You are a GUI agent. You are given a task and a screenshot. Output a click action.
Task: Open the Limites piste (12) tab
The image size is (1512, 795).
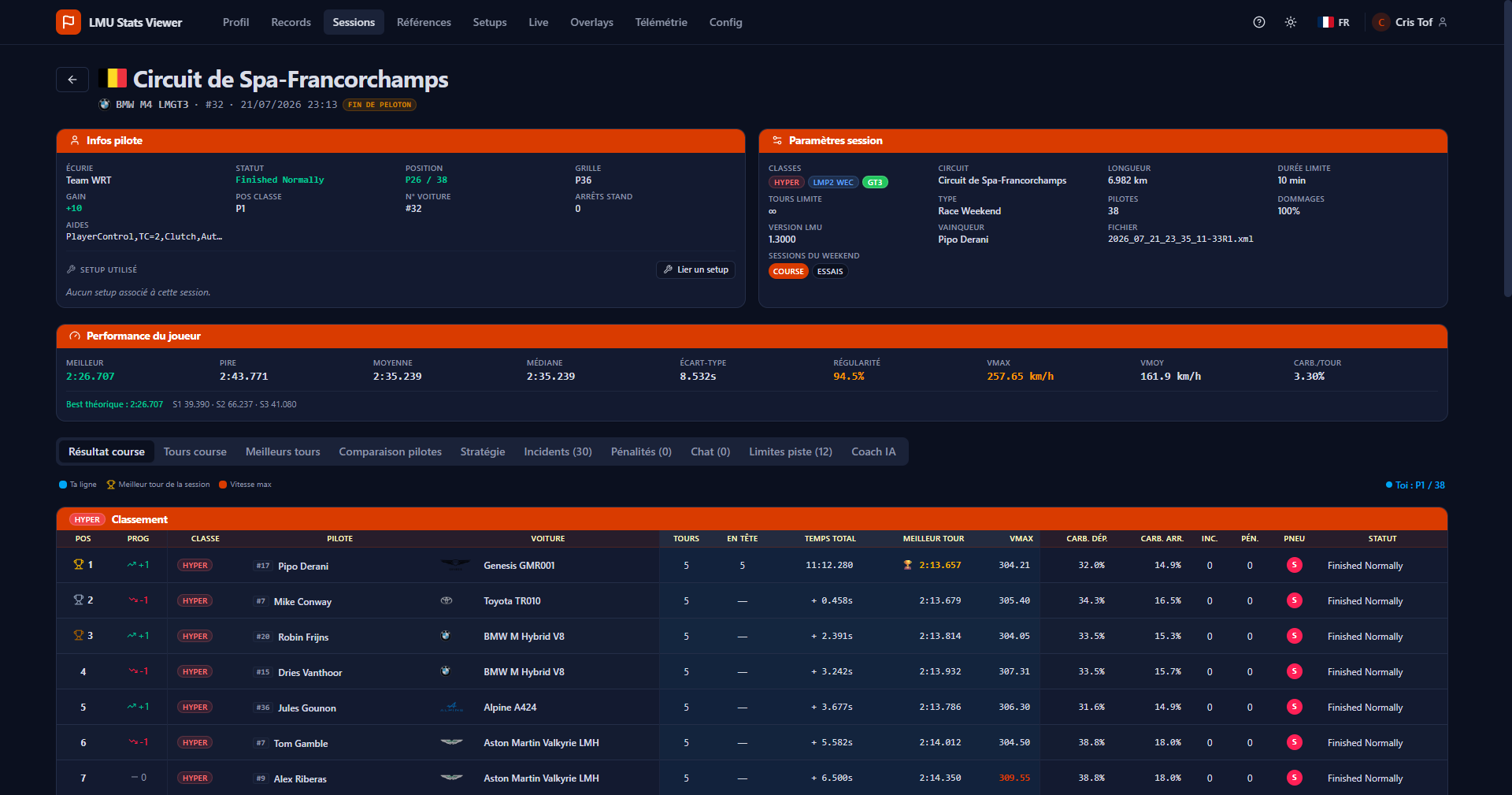coord(791,451)
